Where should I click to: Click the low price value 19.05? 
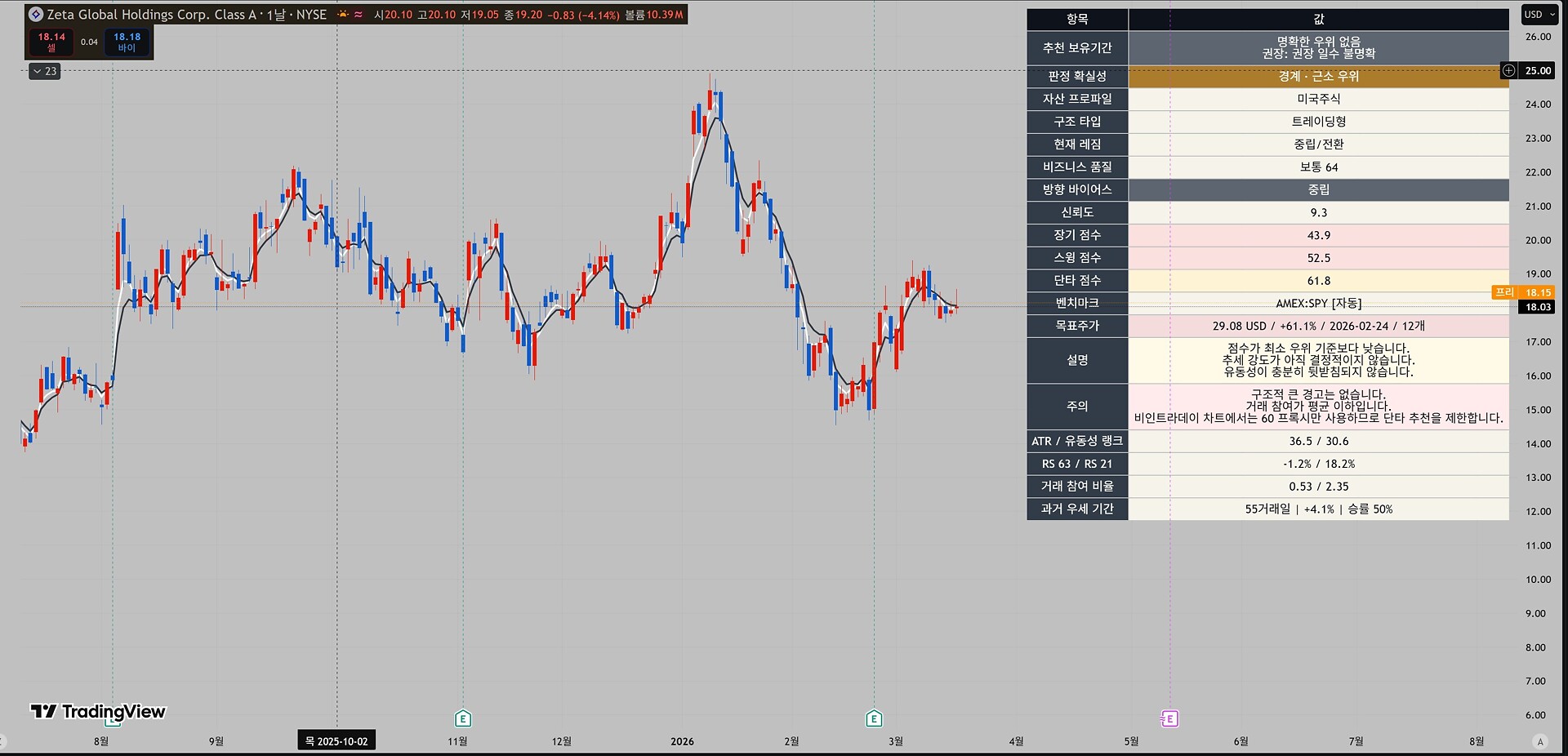(x=485, y=15)
